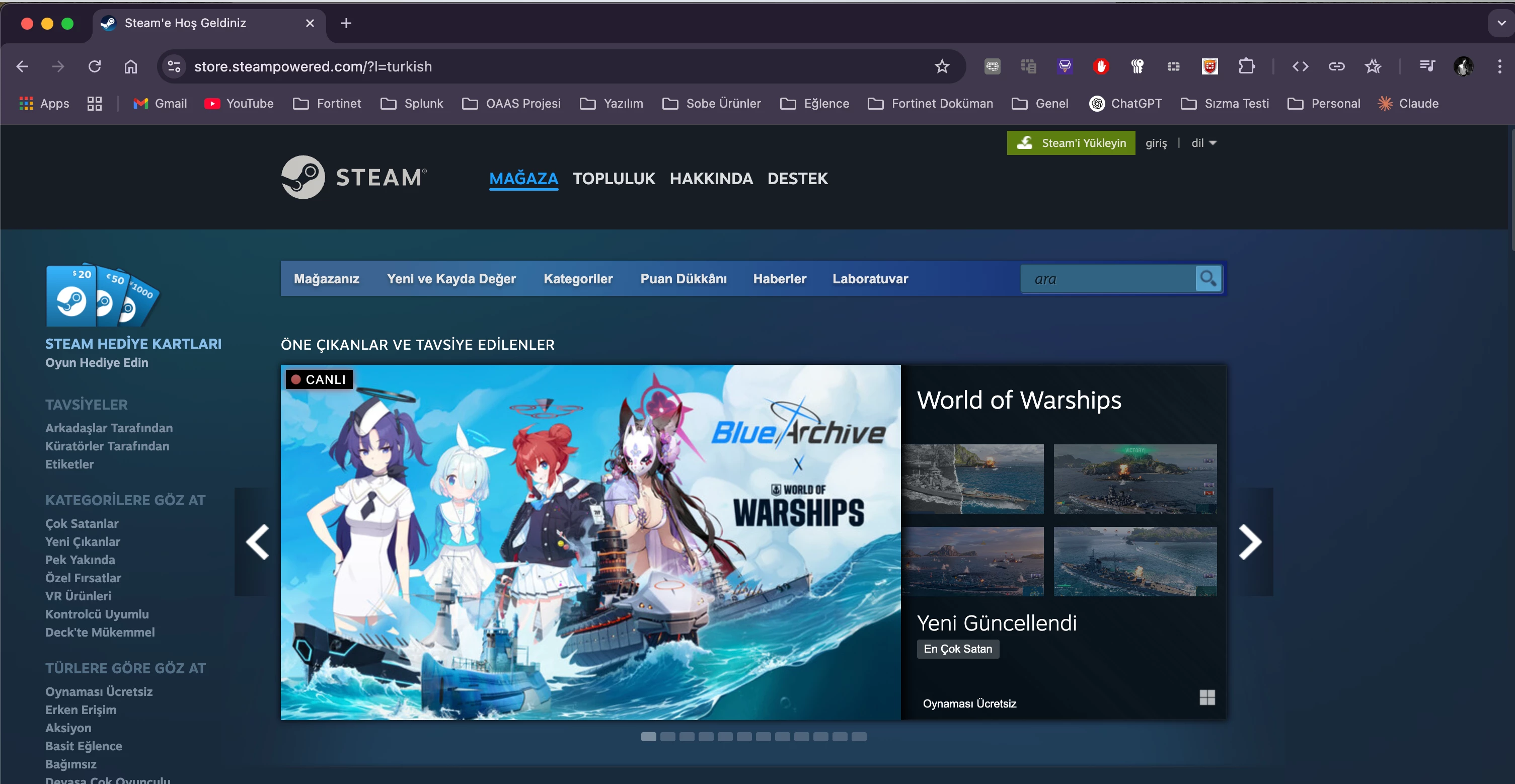The height and width of the screenshot is (784, 1515).
Task: Open the OAAS Projesi bookmark folder
Action: 511,104
